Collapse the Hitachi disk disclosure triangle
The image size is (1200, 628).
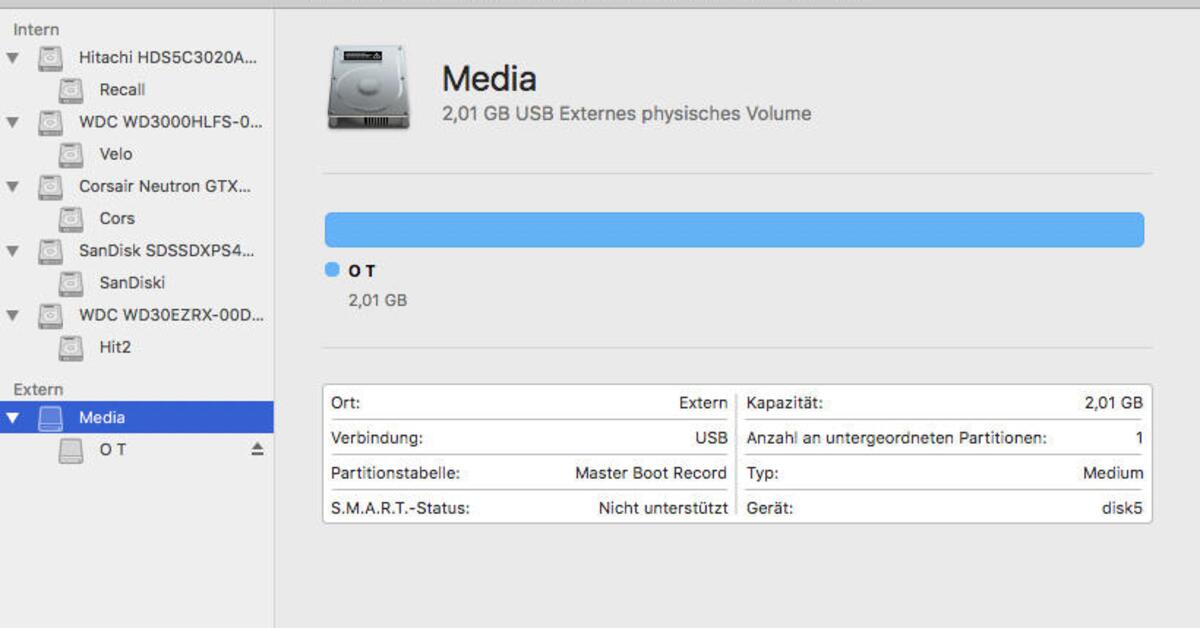12,57
